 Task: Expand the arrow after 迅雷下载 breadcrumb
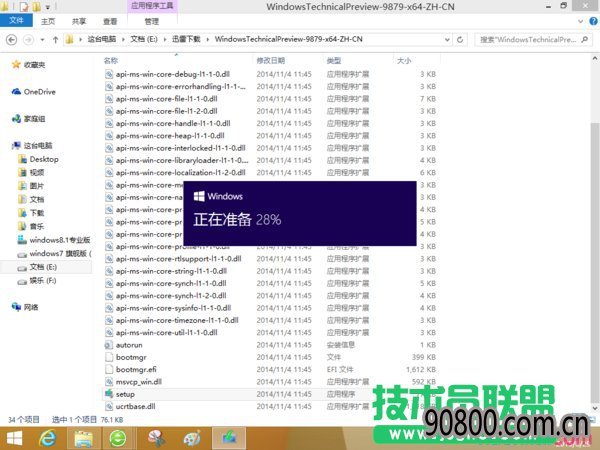pyautogui.click(x=207, y=39)
